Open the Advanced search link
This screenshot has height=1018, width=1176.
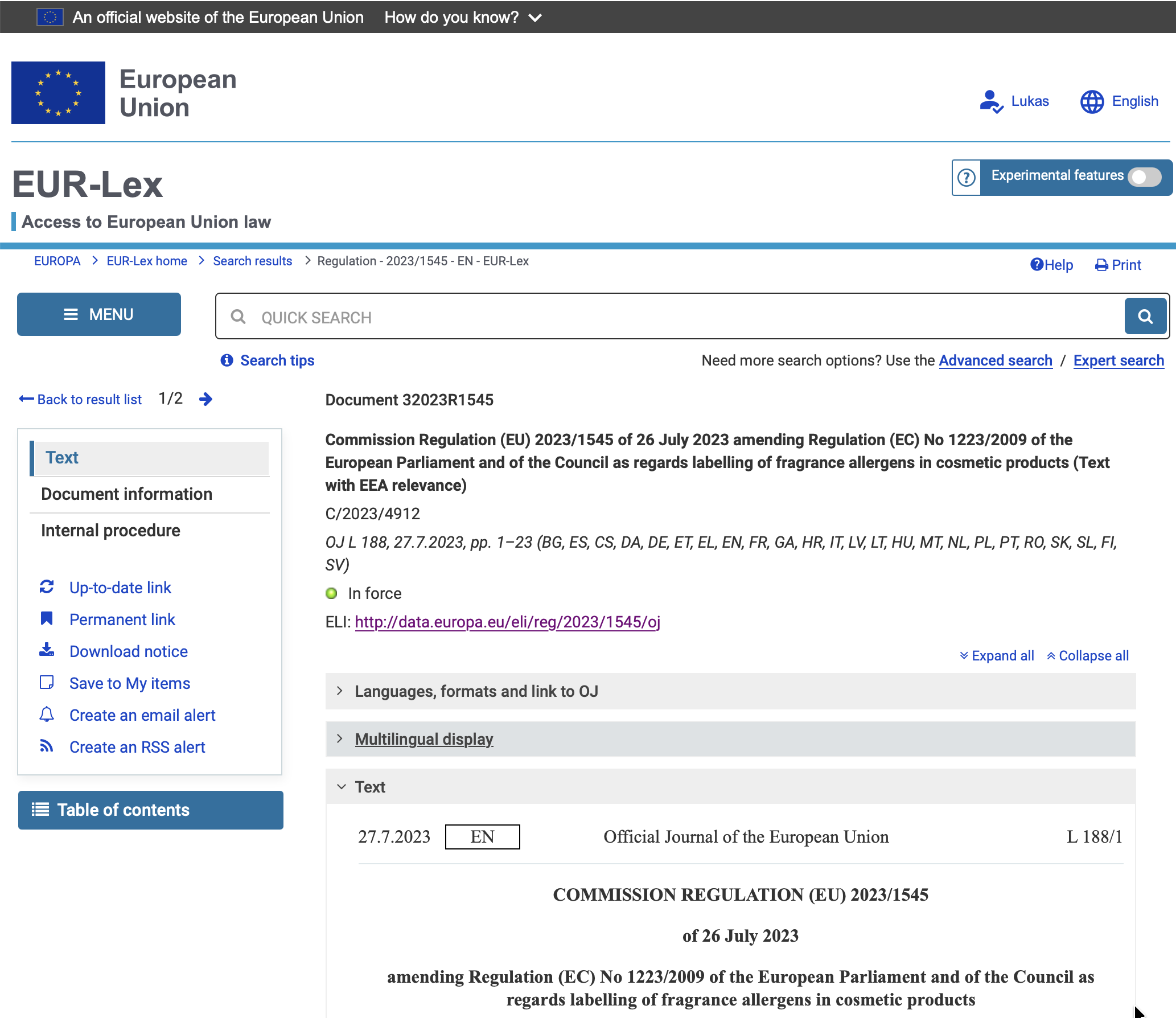pos(996,360)
